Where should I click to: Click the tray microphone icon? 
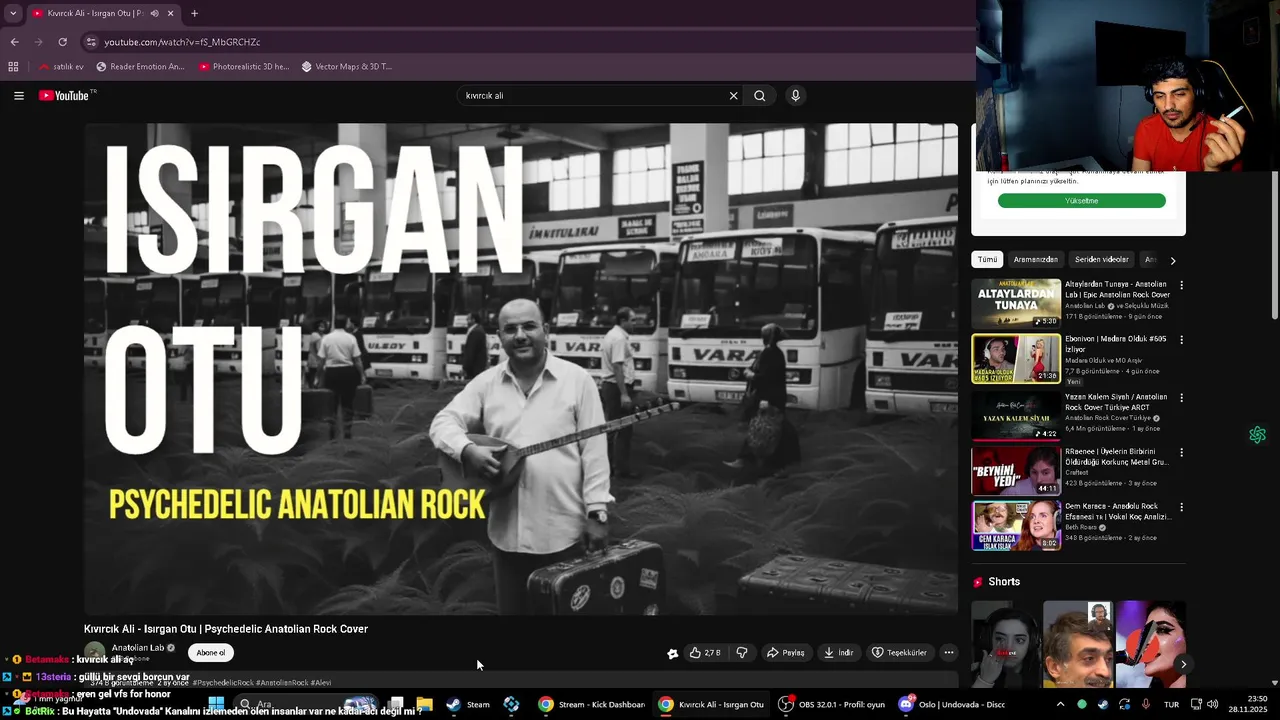tap(1146, 705)
